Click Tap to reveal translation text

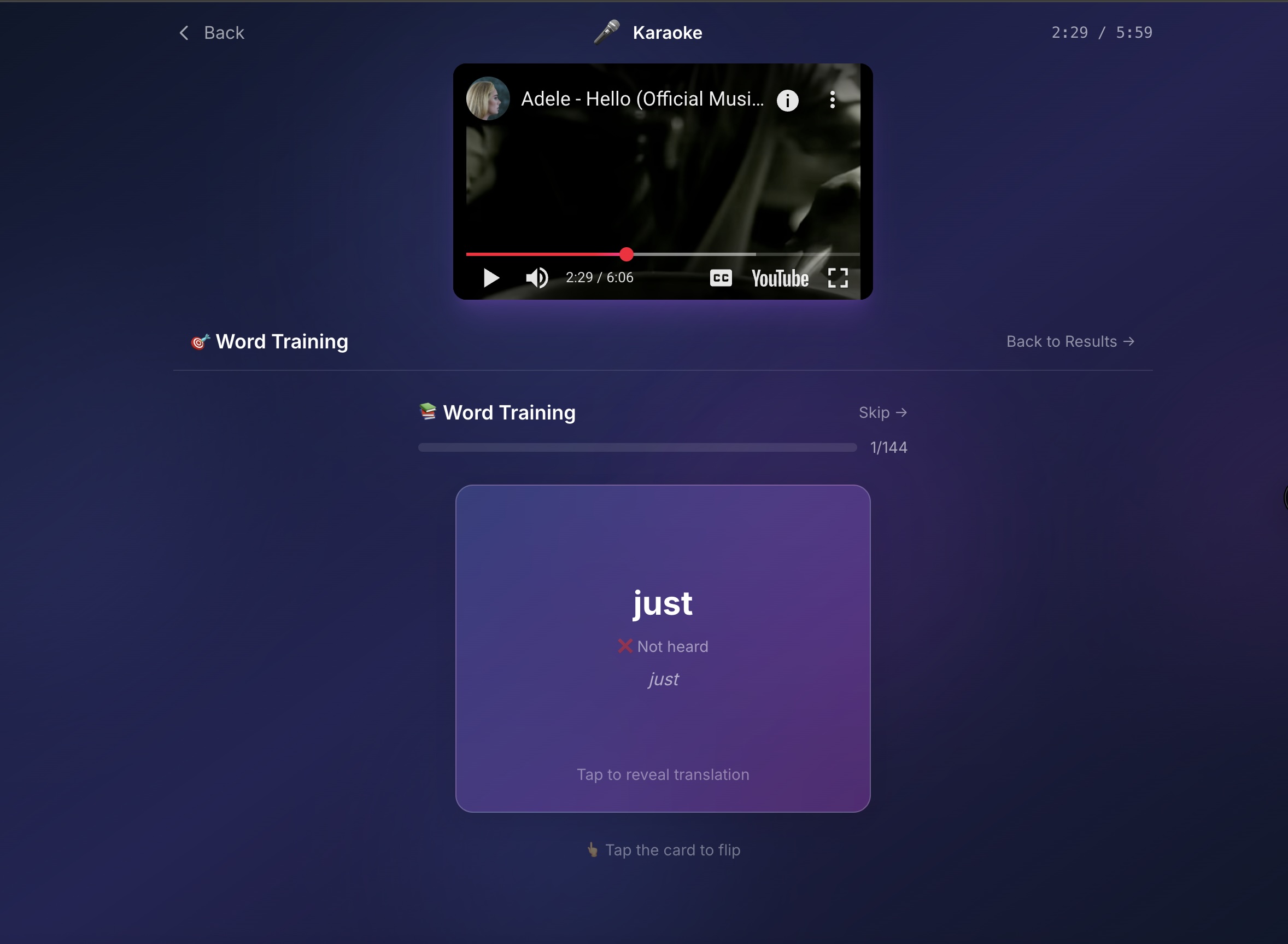(663, 775)
